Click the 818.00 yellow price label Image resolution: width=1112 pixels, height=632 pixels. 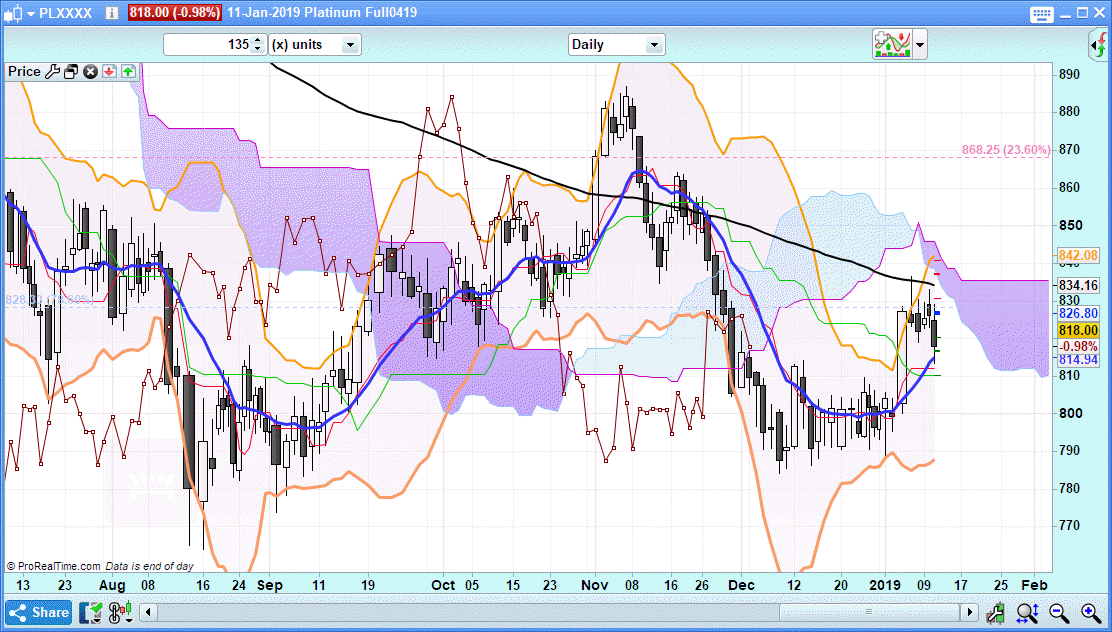[x=1078, y=331]
